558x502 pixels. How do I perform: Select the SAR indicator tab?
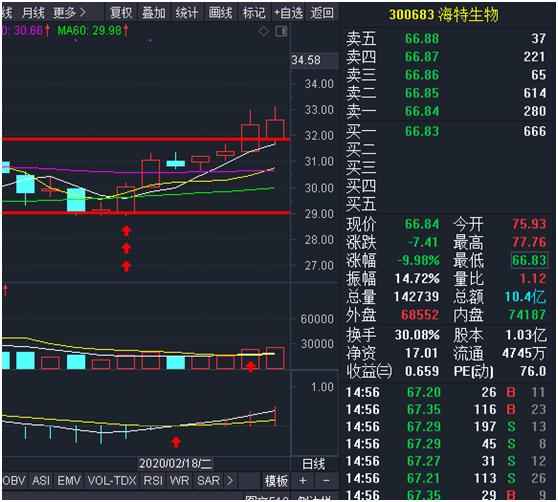tap(209, 481)
